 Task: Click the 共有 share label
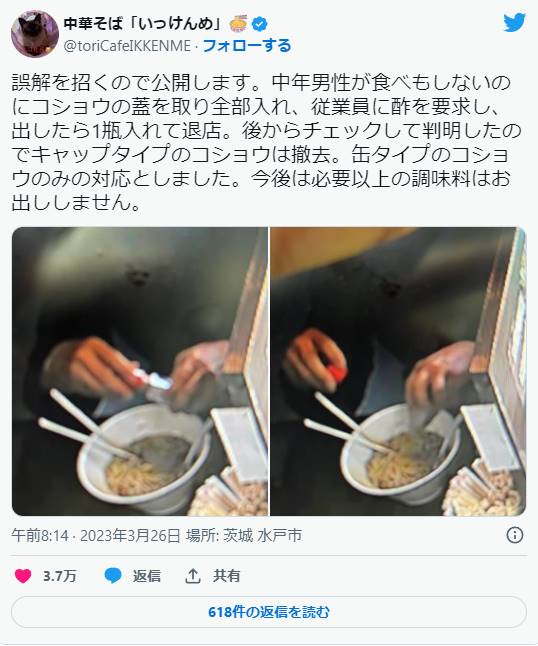(227, 576)
